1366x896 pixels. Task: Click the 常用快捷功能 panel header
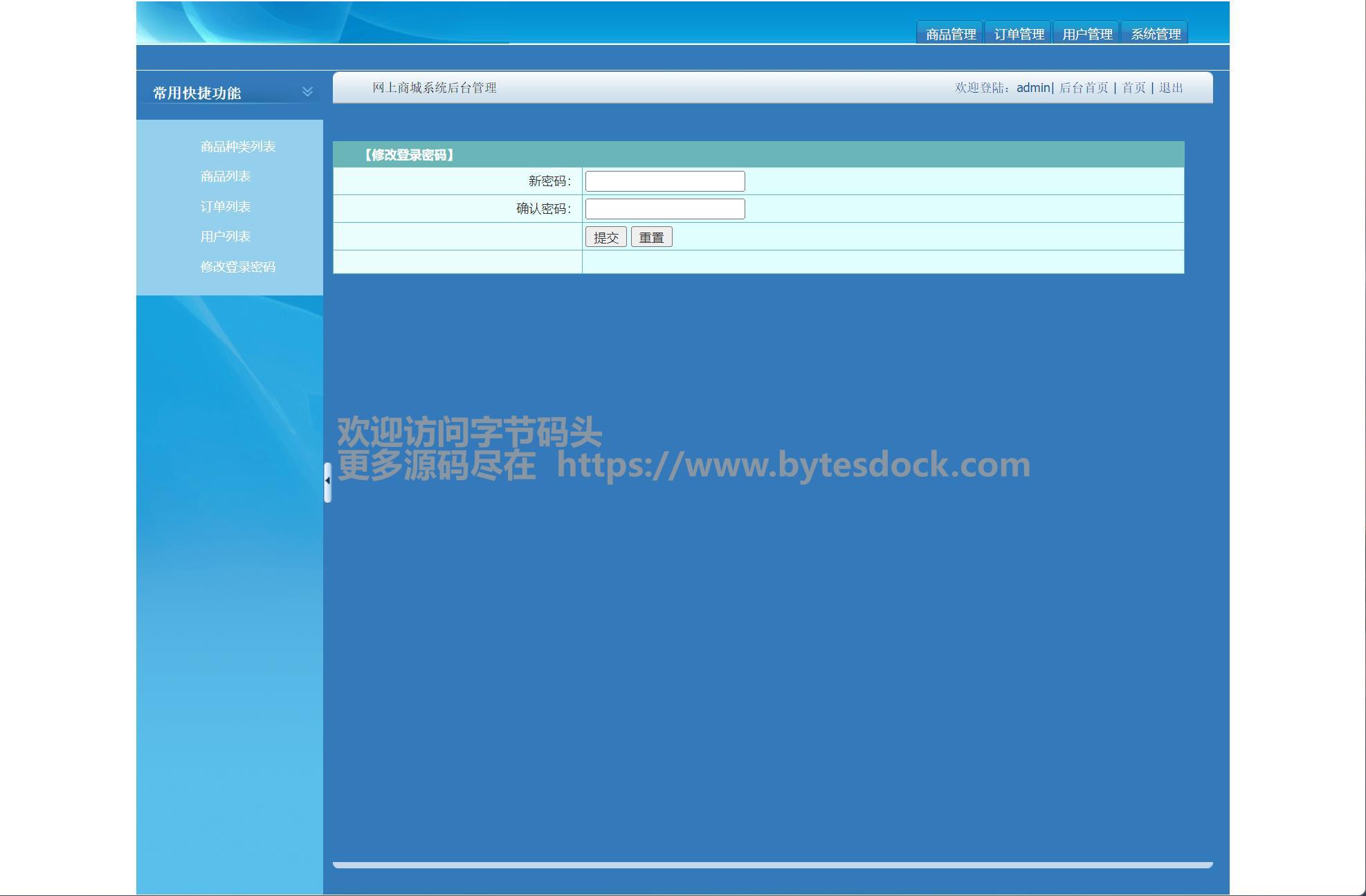197,93
